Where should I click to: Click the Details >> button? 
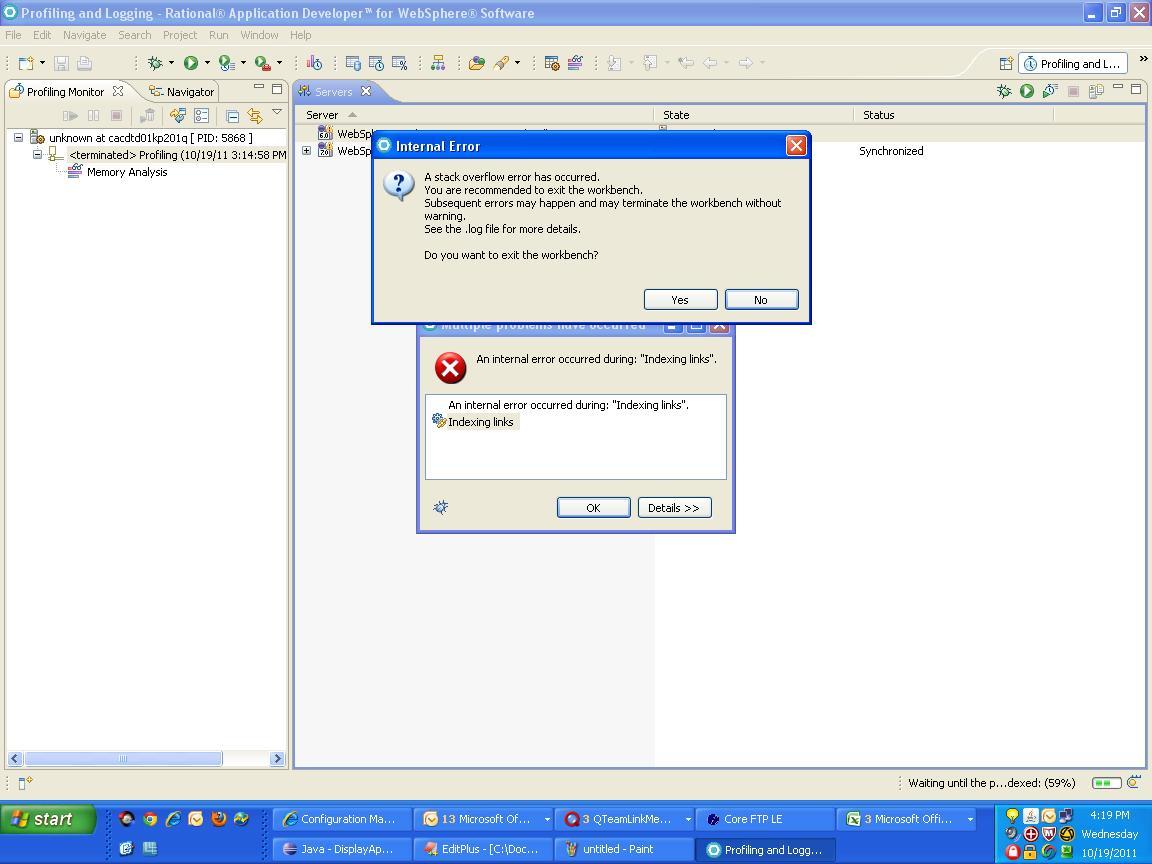coord(674,508)
